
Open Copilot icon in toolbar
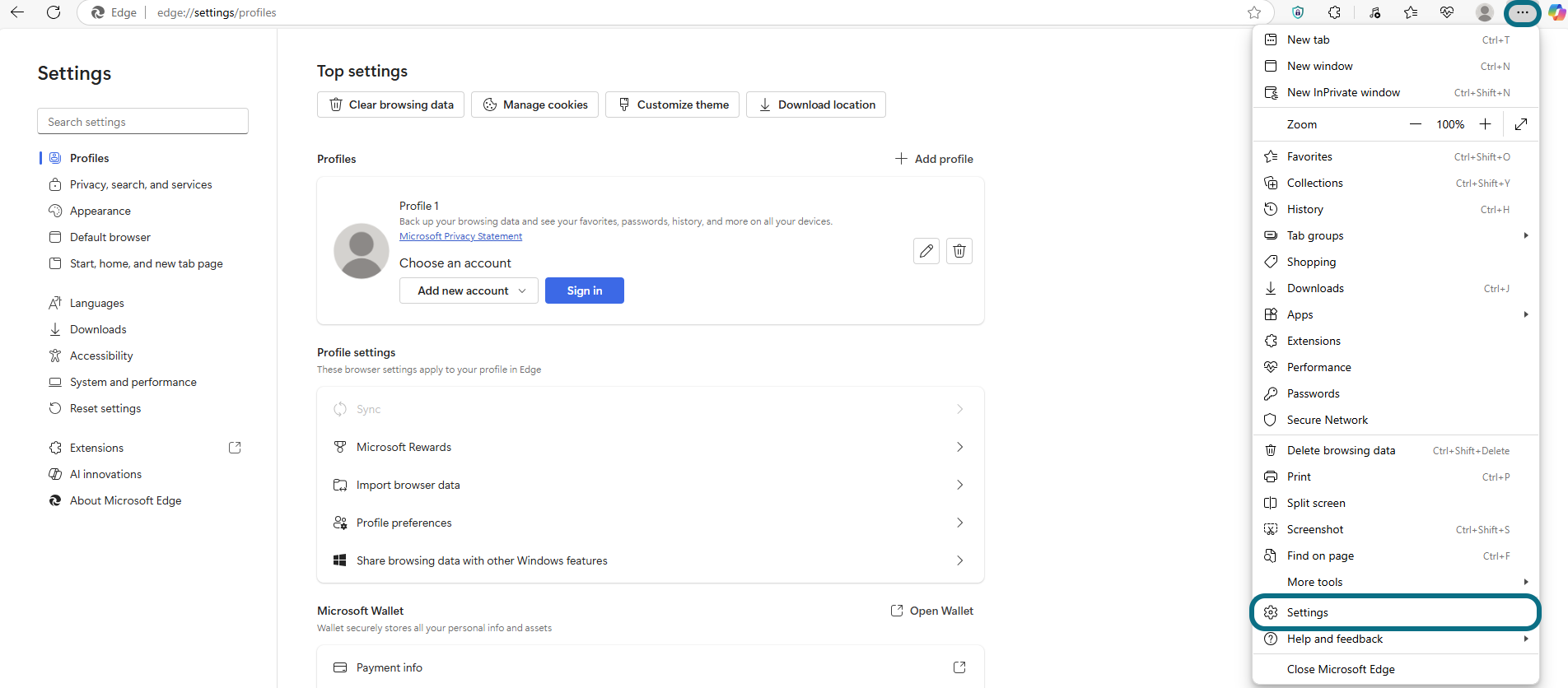point(1556,12)
